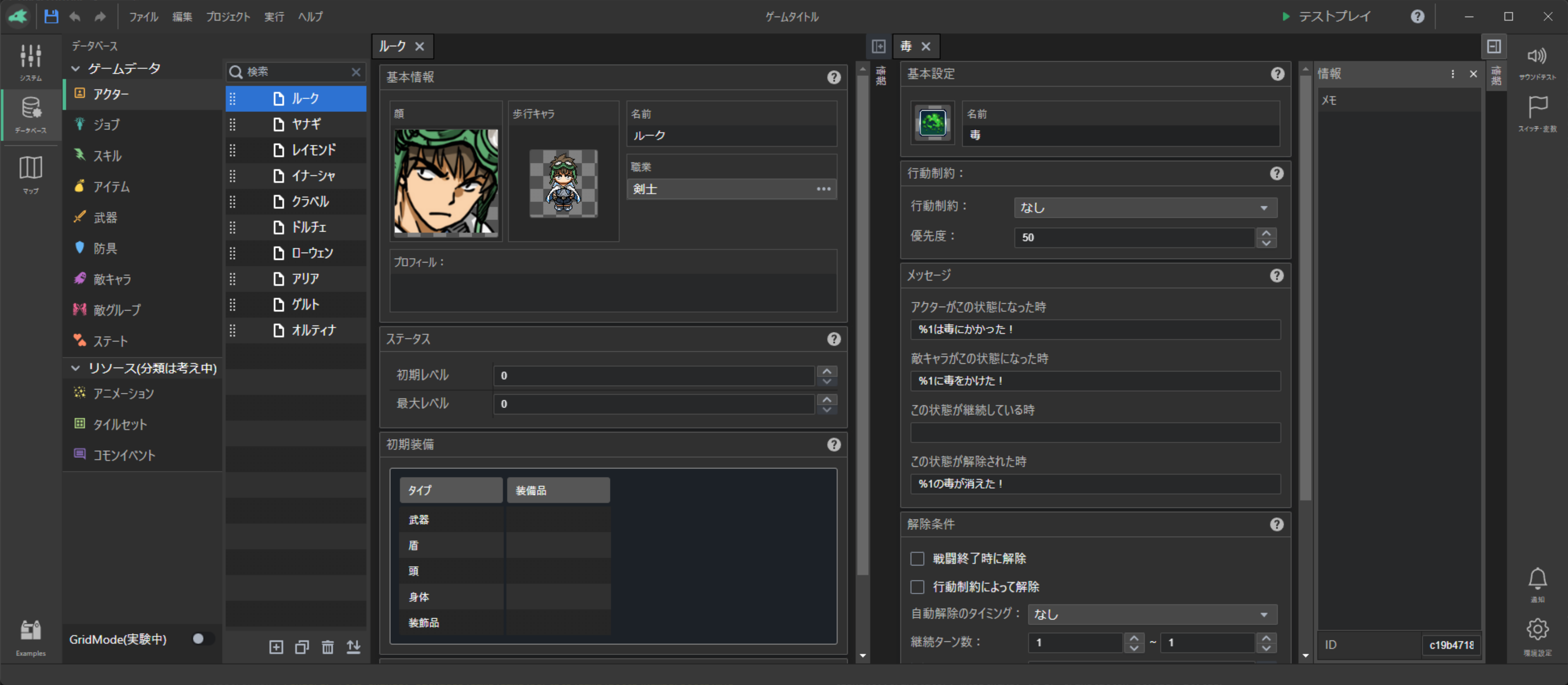Enable 戦闘終了時に解除 checkbox
The height and width of the screenshot is (685, 1568).
(917, 559)
